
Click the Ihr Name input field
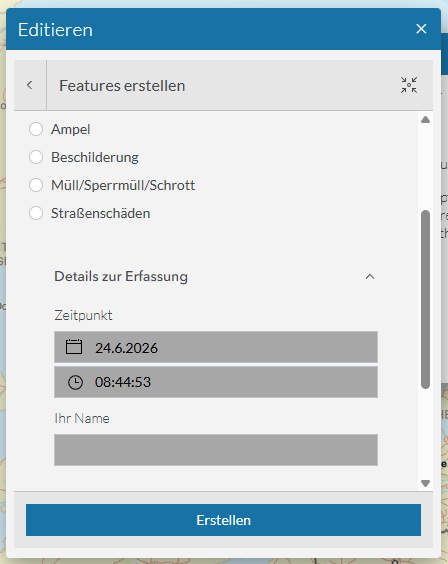coord(216,450)
